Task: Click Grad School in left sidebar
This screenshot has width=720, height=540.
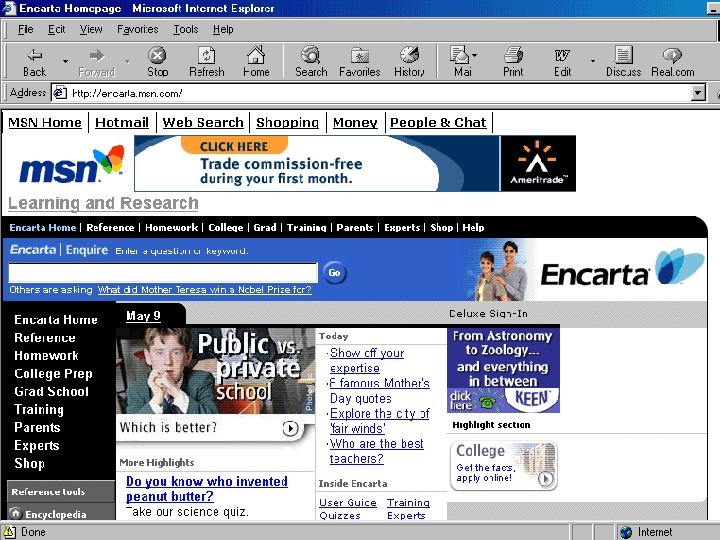Action: [51, 392]
